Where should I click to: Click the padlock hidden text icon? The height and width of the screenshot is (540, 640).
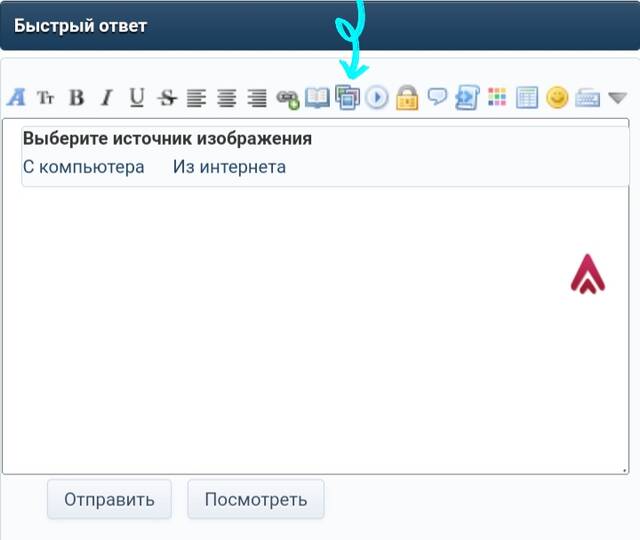click(407, 98)
